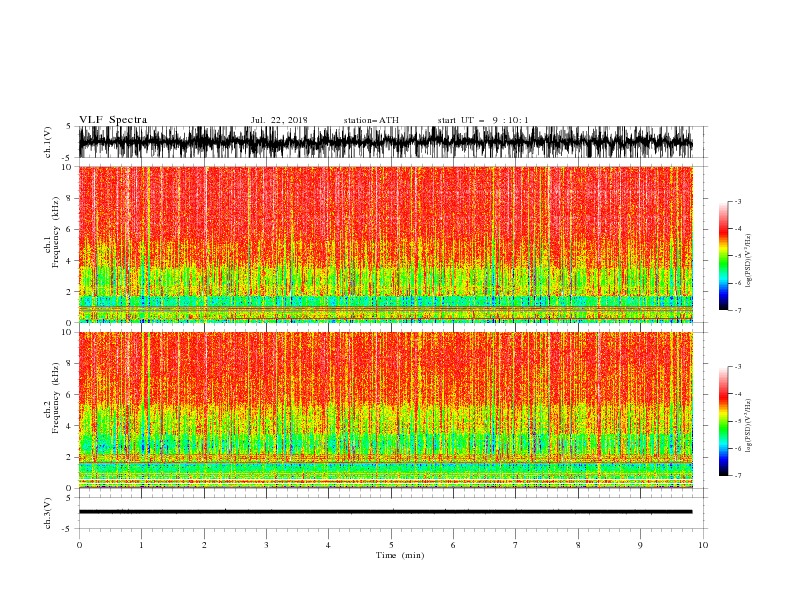Click the ch.1 frequency tick "6"
This screenshot has height=612, width=792.
click(69, 229)
